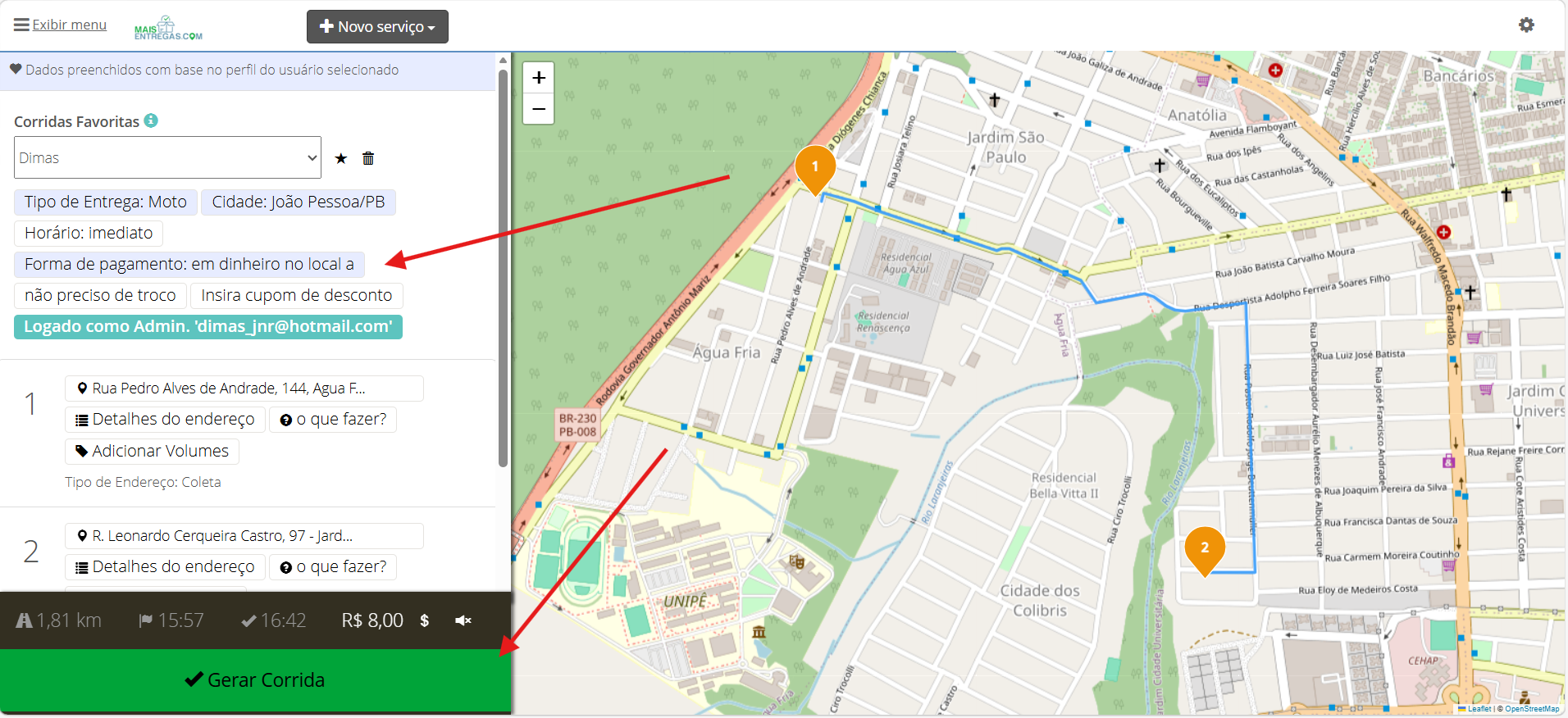This screenshot has height=718, width=1568.
Task: Delete favorite route with trash icon
Action: click(368, 158)
